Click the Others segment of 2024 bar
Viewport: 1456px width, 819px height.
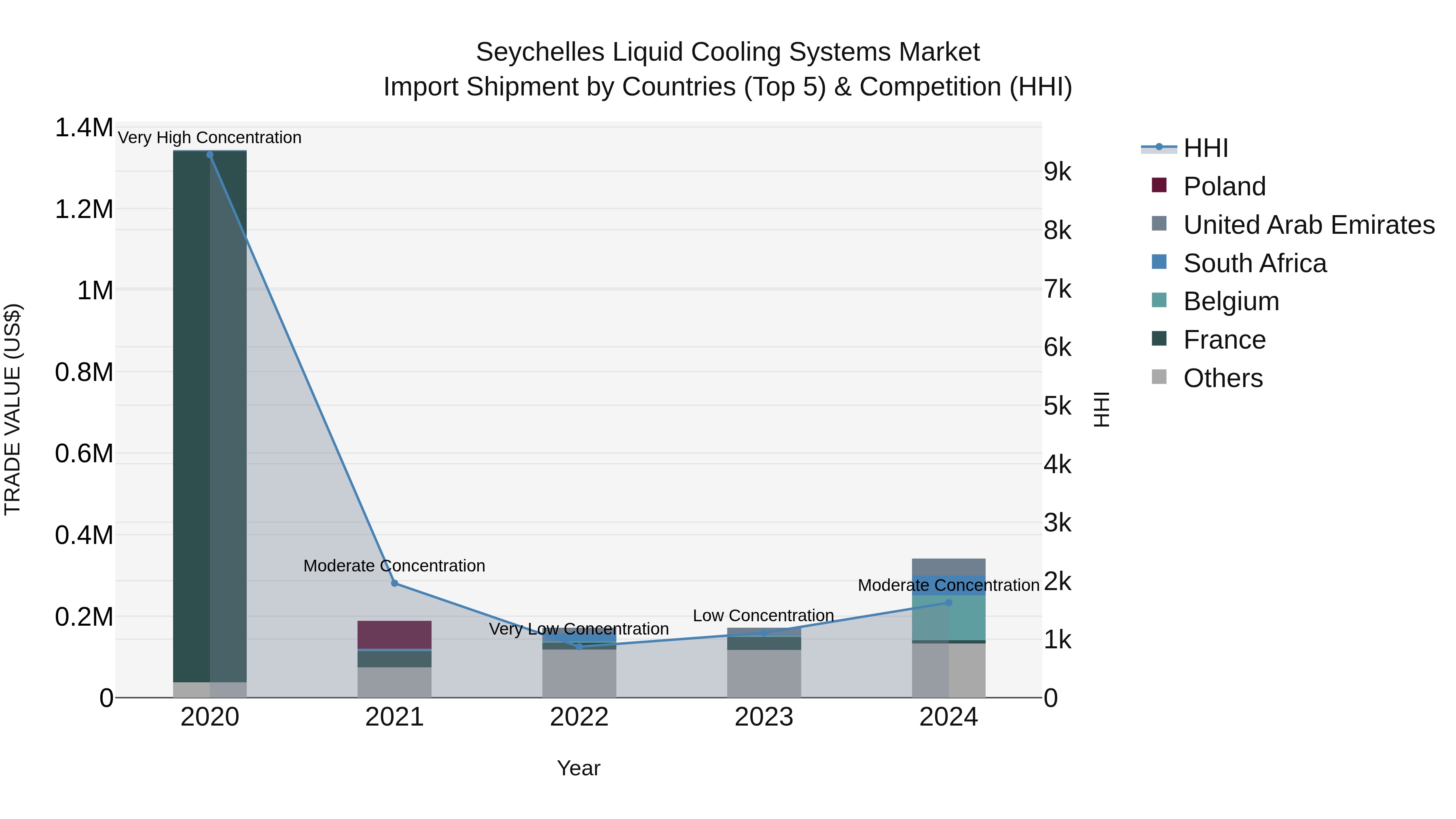pos(948,670)
